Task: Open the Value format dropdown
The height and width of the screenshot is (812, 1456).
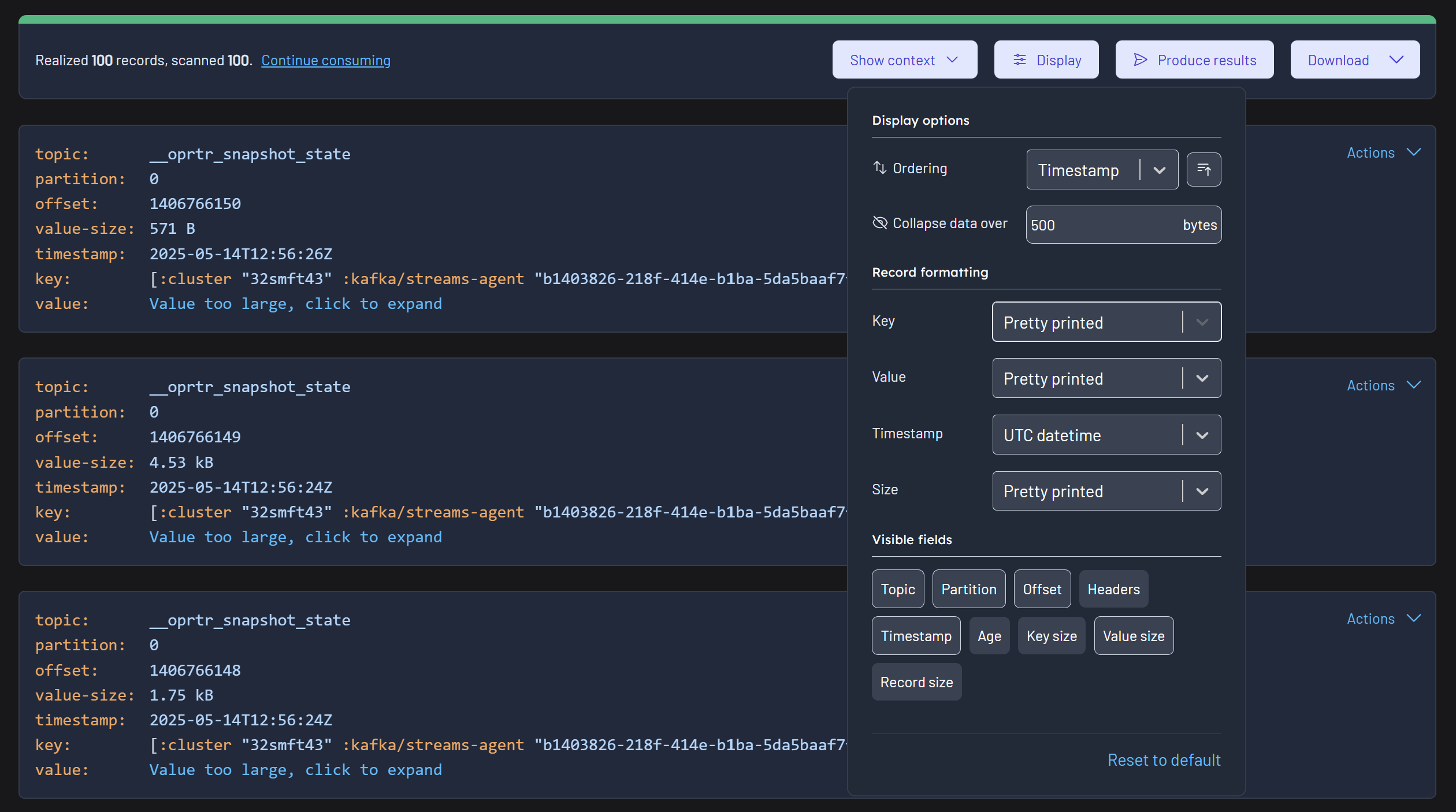Action: click(1106, 378)
